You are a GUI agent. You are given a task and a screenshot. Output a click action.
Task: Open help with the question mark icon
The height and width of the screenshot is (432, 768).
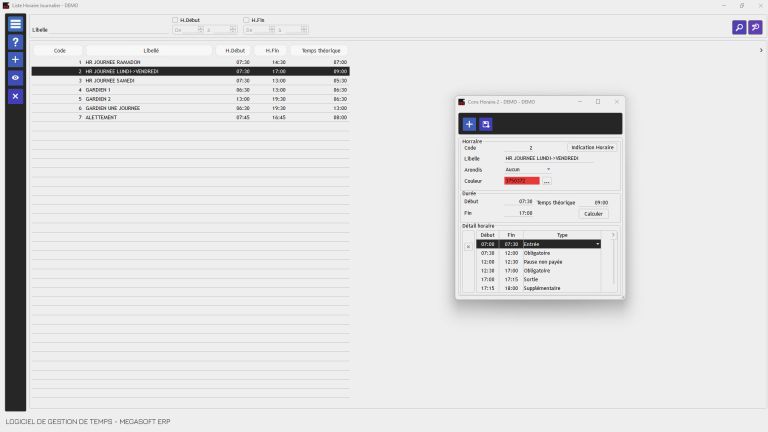pos(15,42)
